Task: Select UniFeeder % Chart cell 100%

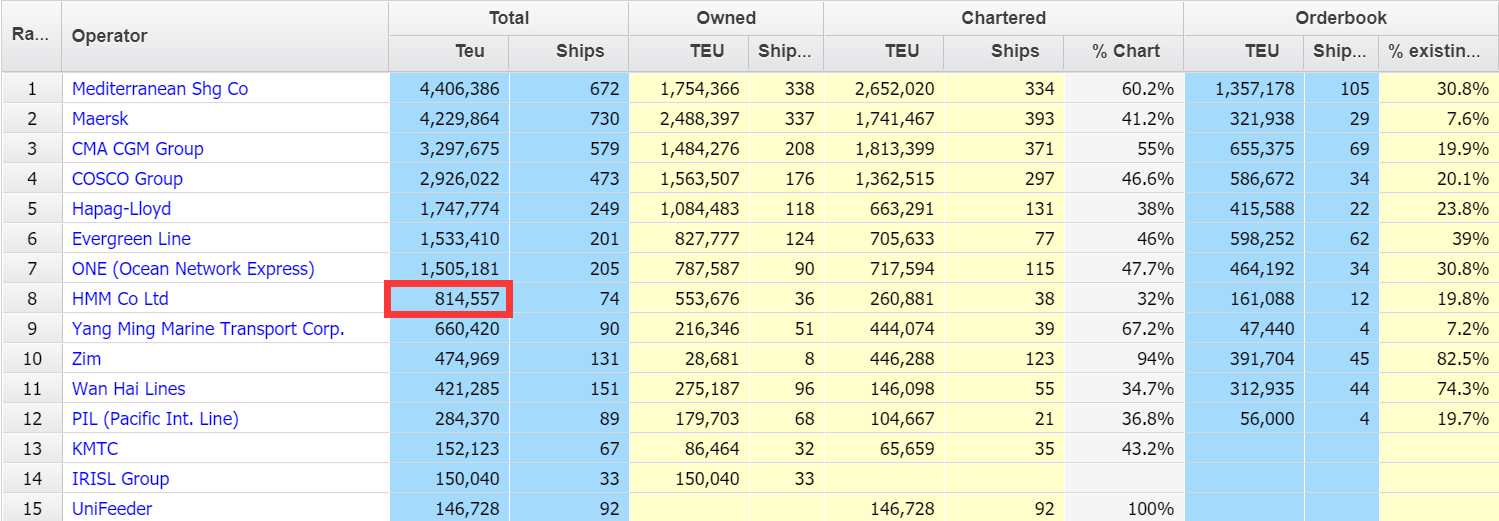Action: 1124,509
